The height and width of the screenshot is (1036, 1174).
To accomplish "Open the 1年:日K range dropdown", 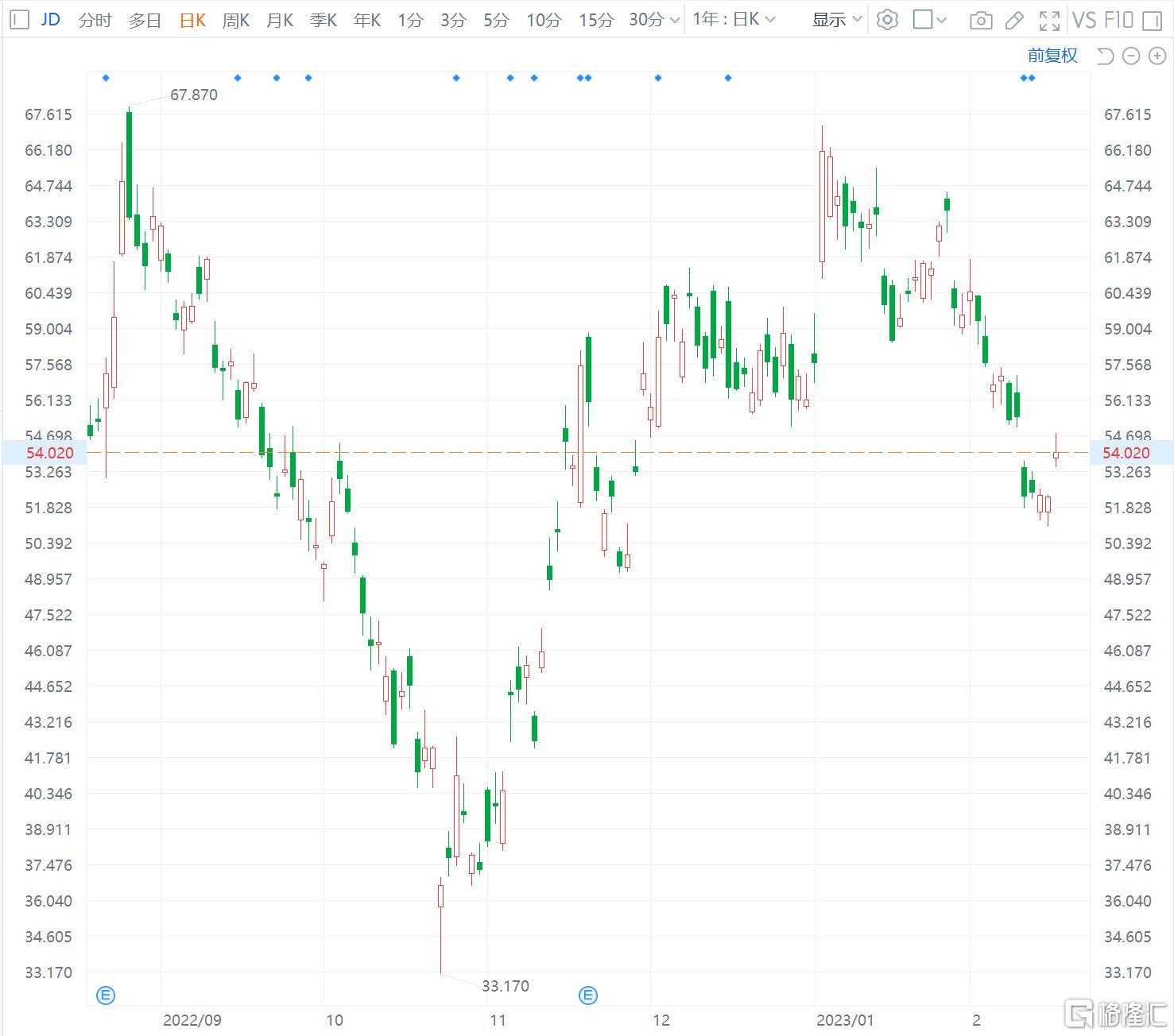I will coord(733,20).
